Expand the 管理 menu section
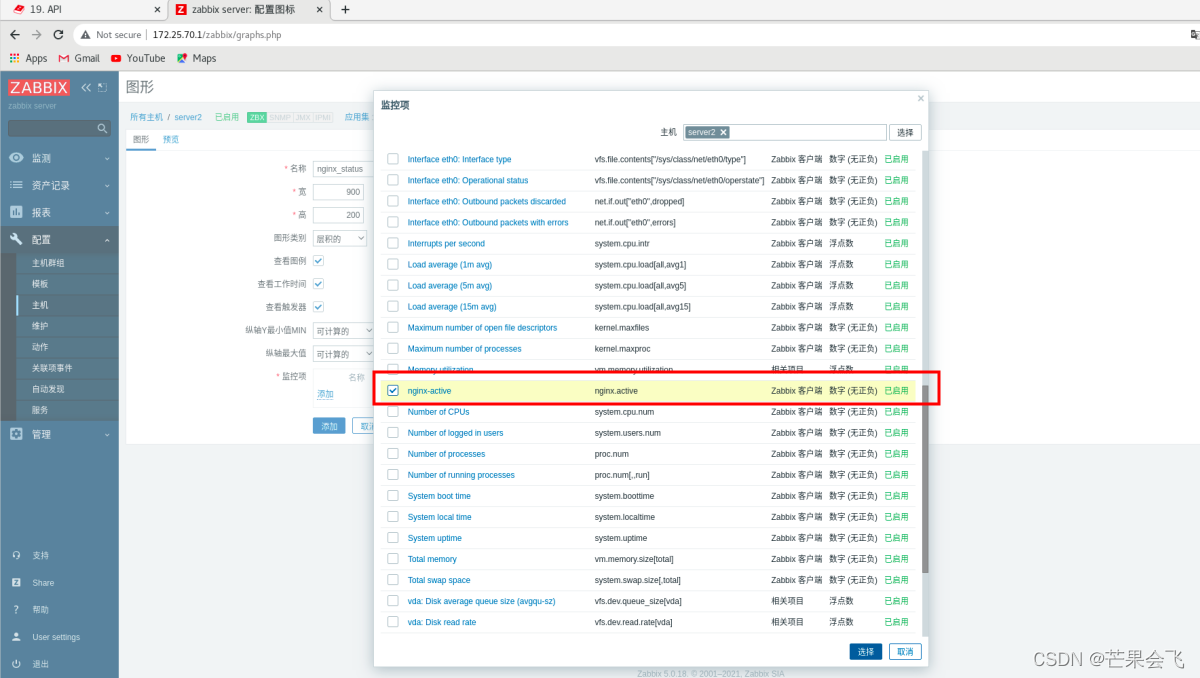The image size is (1200, 678). pos(107,434)
